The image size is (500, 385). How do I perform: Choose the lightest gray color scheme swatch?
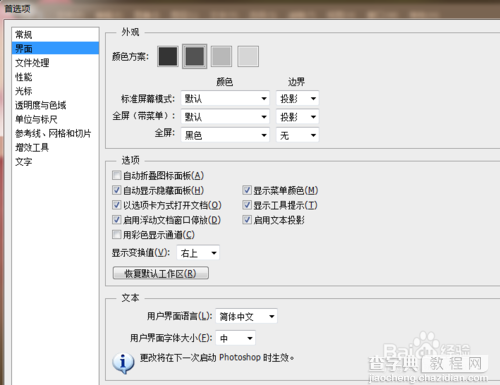tap(248, 56)
